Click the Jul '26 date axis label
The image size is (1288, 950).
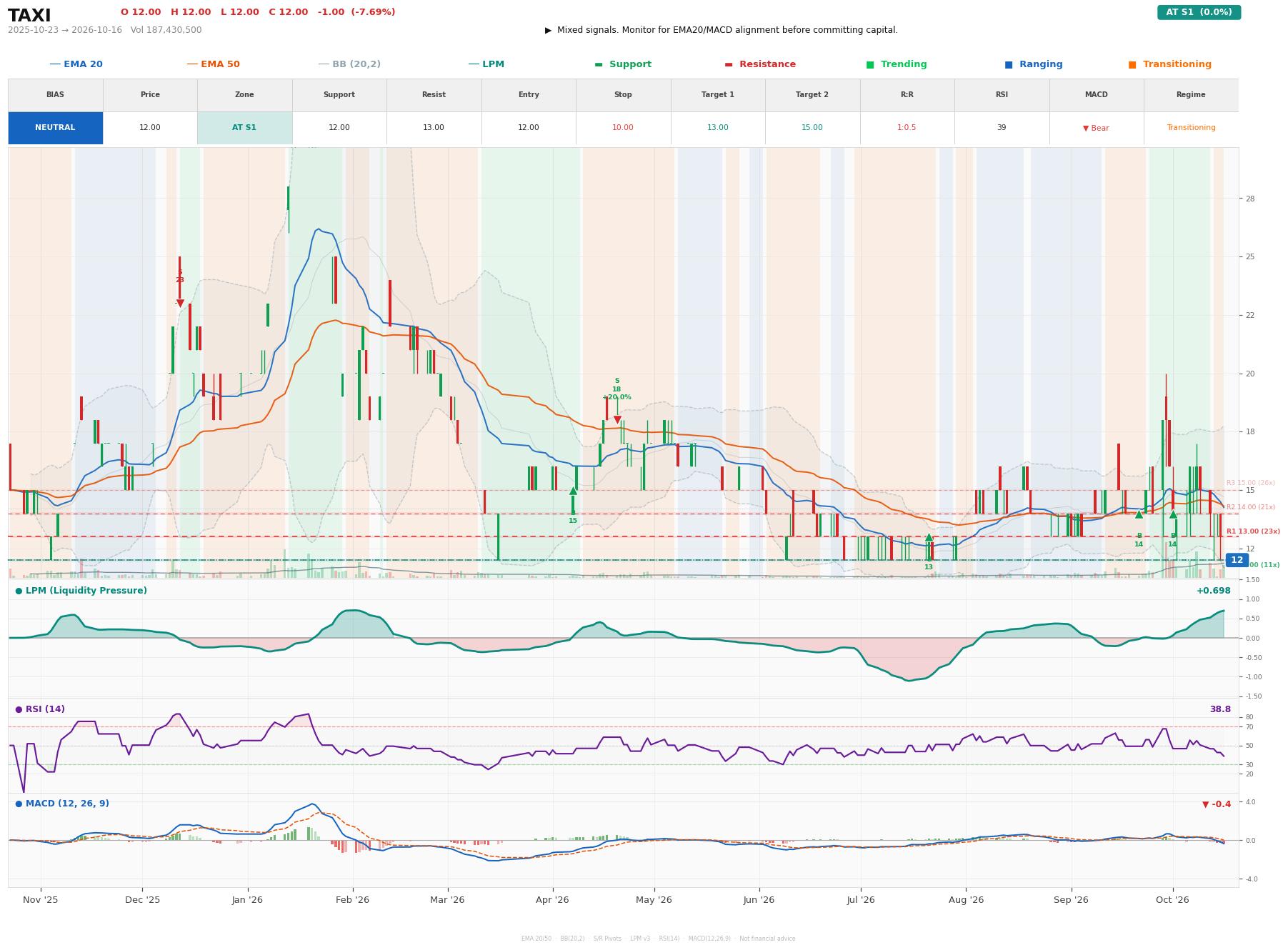(x=861, y=900)
